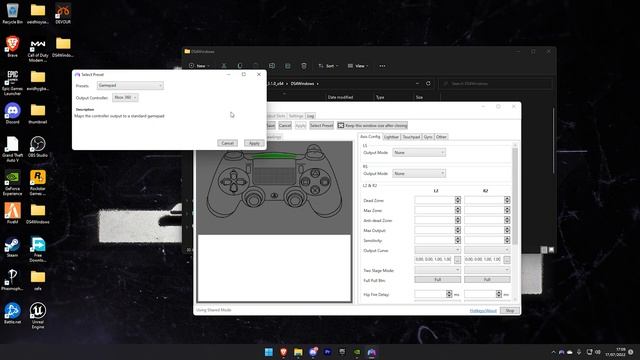The height and width of the screenshot is (360, 640).
Task: Open the Discord desktop shortcut
Action: tap(12, 113)
